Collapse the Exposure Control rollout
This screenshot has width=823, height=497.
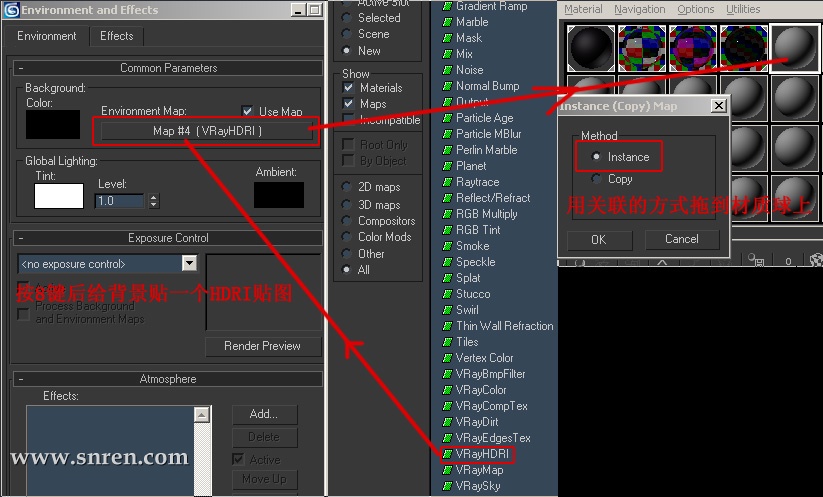(x=168, y=238)
